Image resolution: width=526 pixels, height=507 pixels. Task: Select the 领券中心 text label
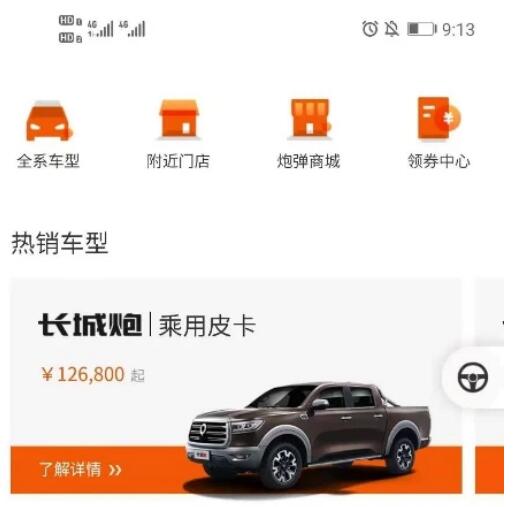[439, 161]
